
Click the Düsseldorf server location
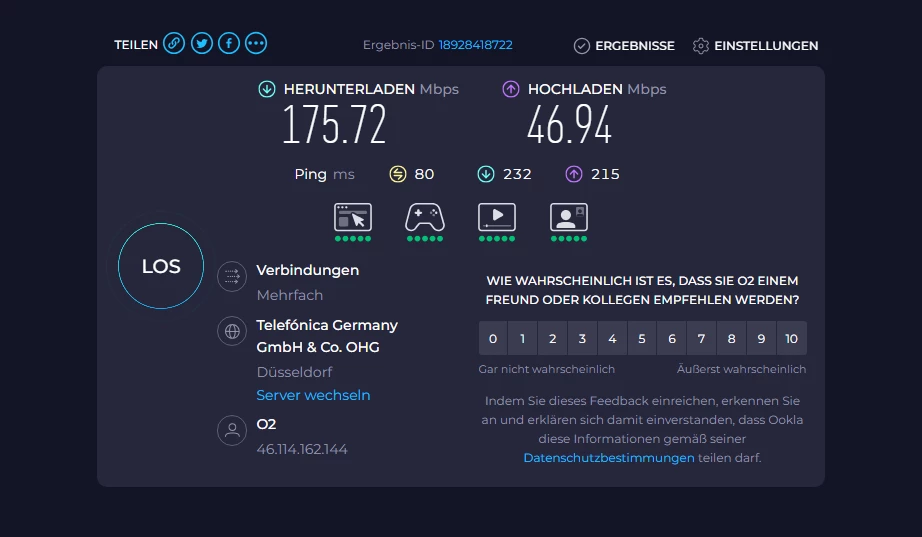click(x=295, y=372)
